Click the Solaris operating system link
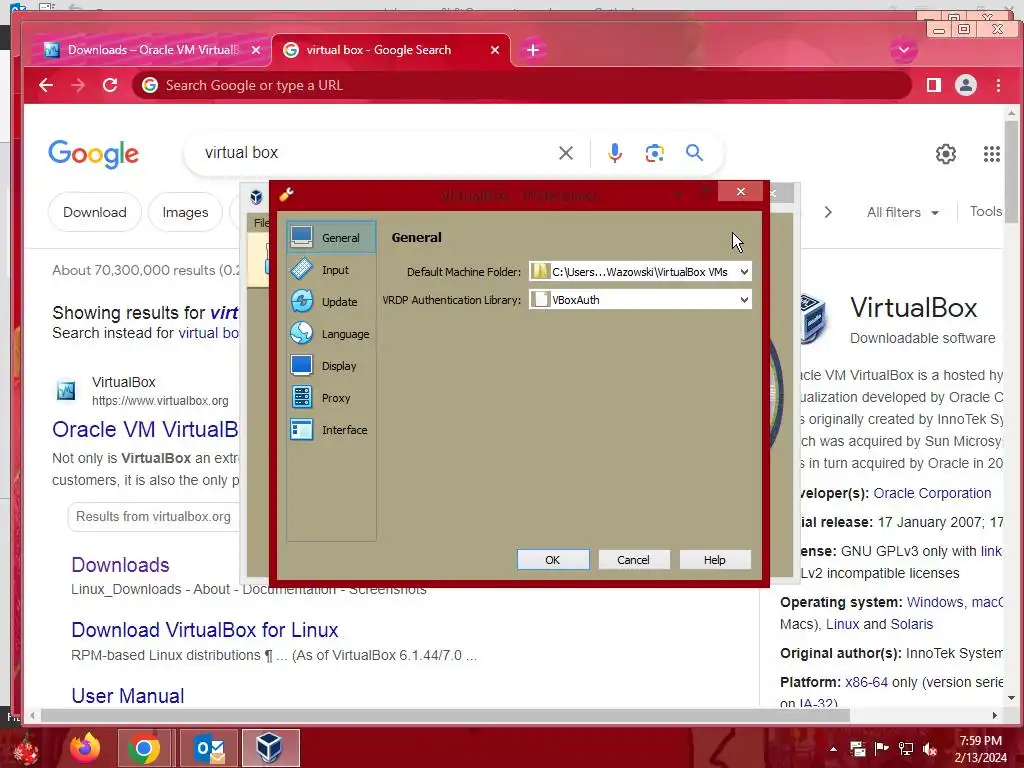This screenshot has width=1024, height=768. click(x=912, y=624)
